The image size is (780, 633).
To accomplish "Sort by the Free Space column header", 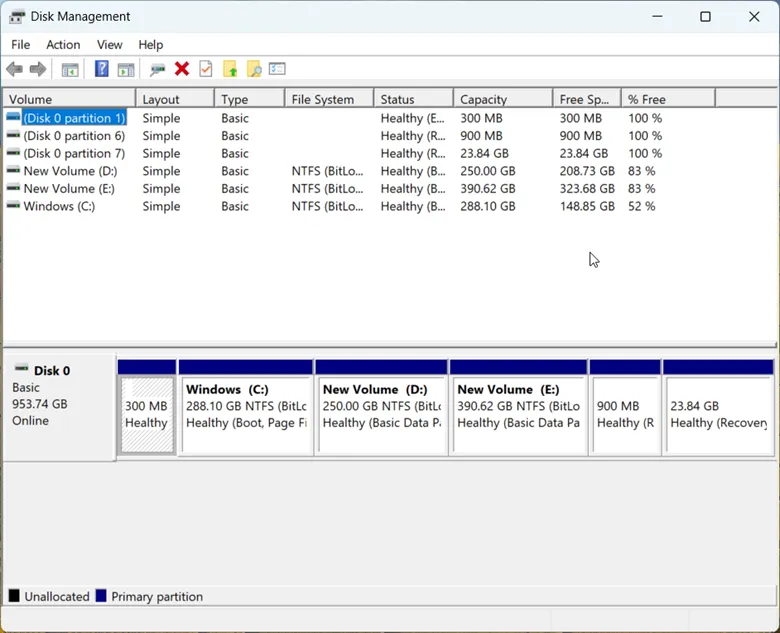I will coord(587,99).
